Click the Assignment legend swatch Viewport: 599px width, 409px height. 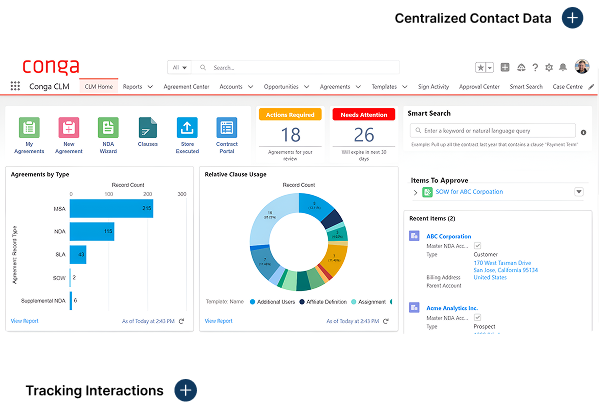(x=353, y=302)
